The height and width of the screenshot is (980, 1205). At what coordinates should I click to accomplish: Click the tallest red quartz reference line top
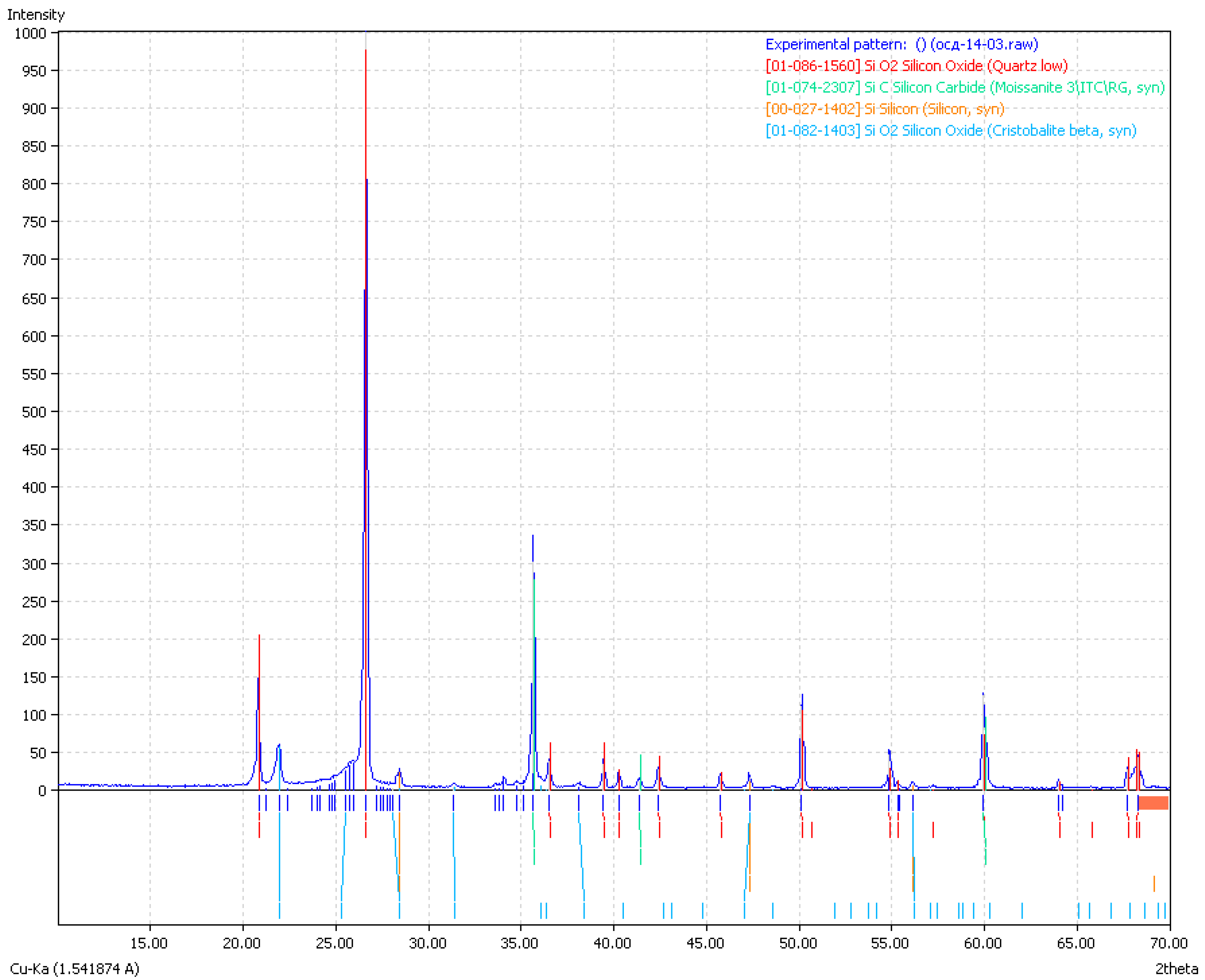[366, 51]
